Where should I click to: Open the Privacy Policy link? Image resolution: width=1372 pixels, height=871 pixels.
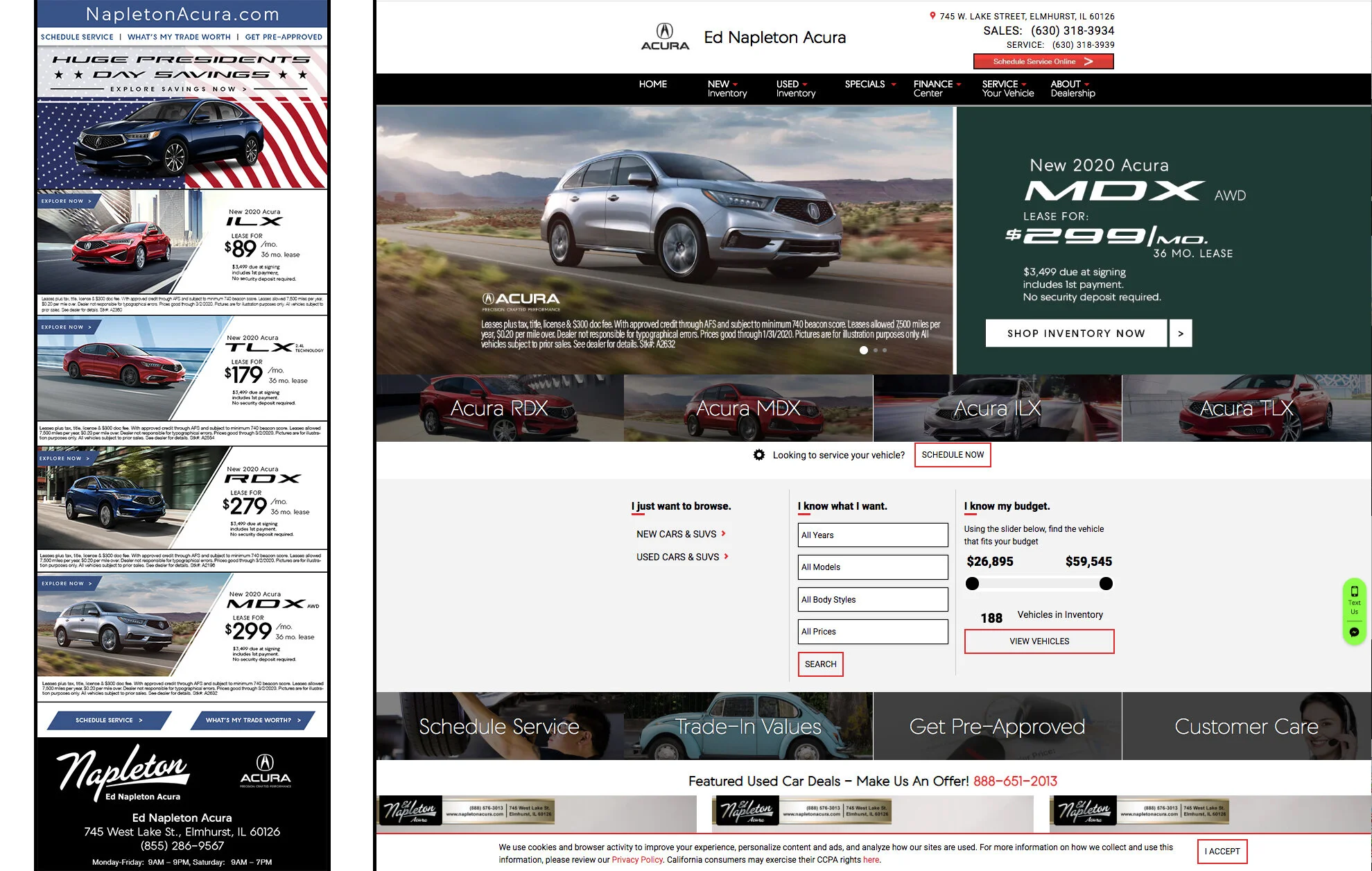pos(637,860)
